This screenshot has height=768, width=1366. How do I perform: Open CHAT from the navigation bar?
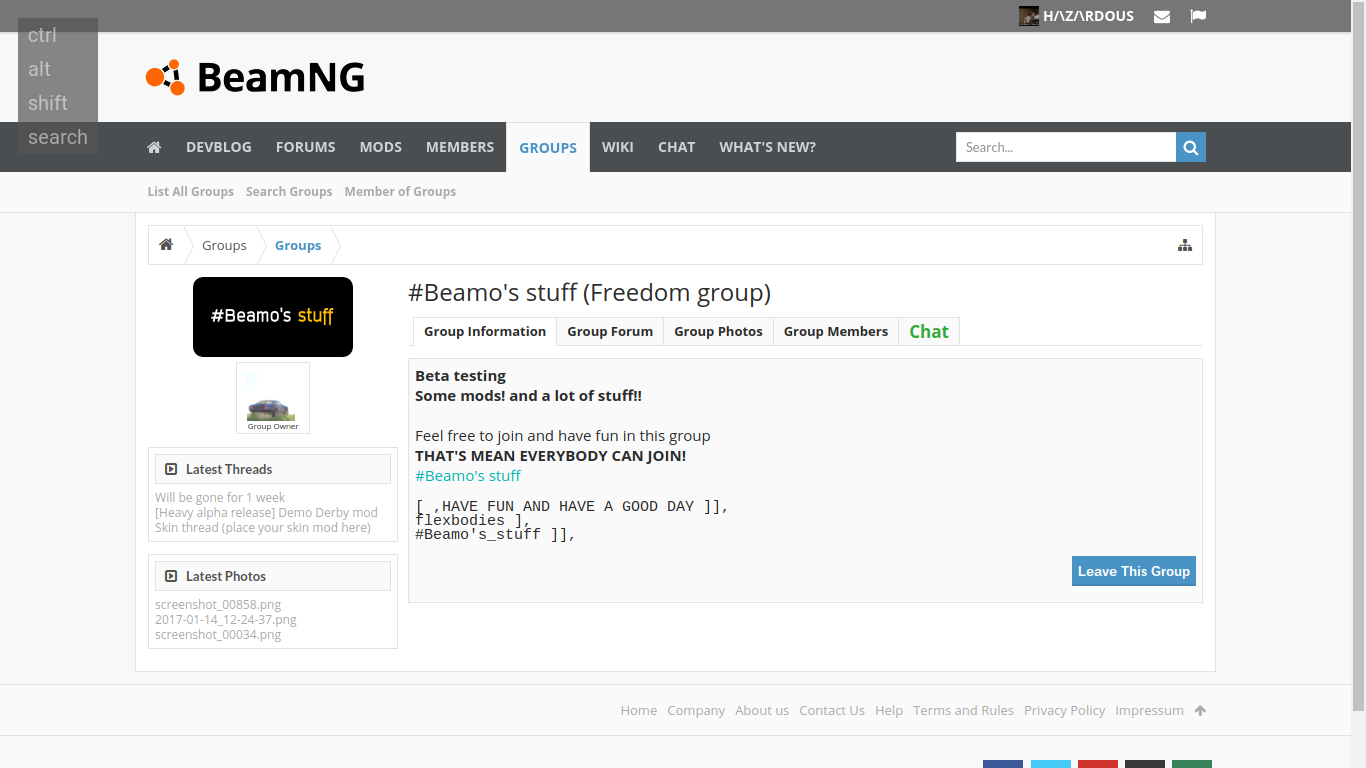click(677, 147)
